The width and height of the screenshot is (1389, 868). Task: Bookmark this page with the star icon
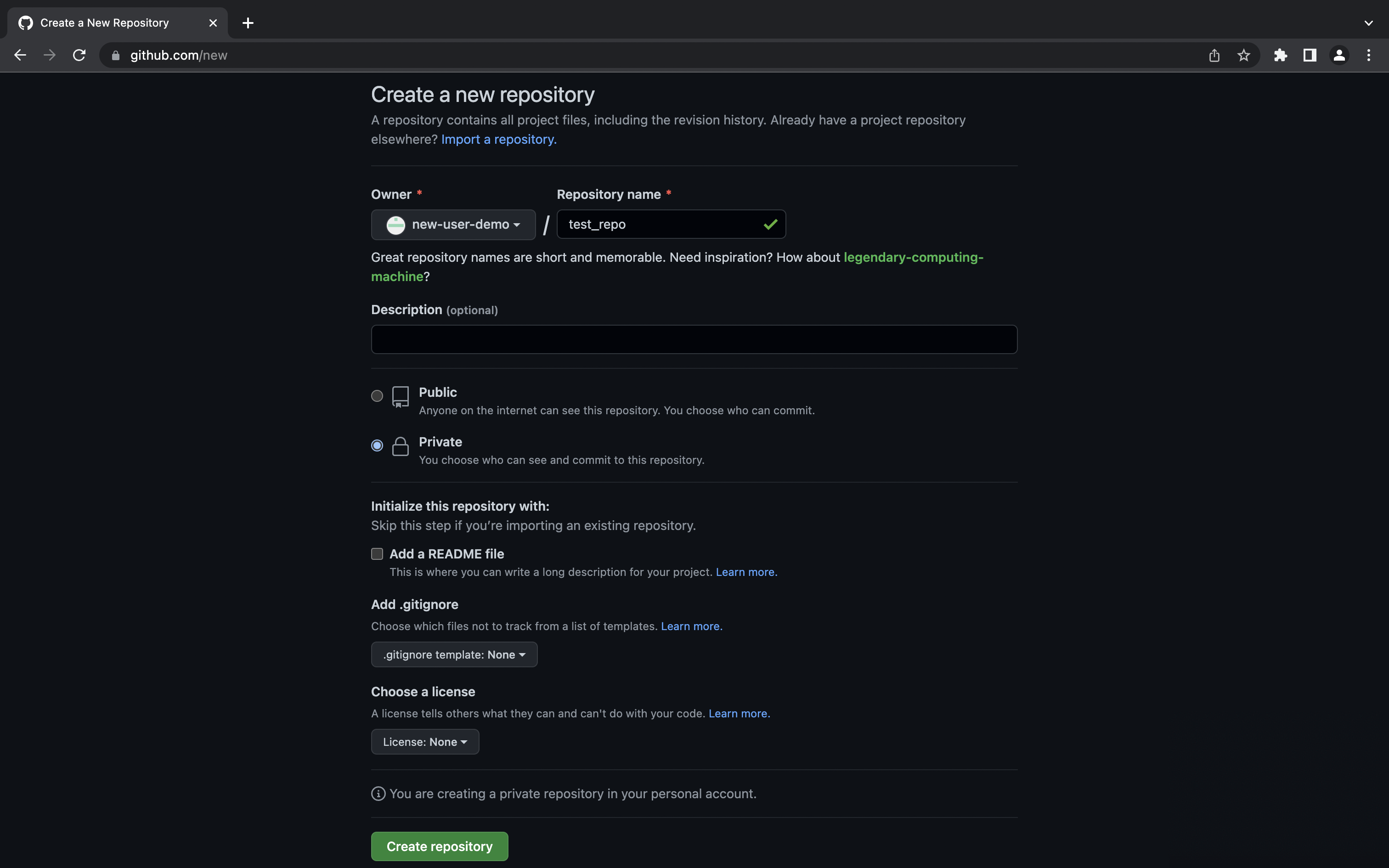[x=1243, y=55]
